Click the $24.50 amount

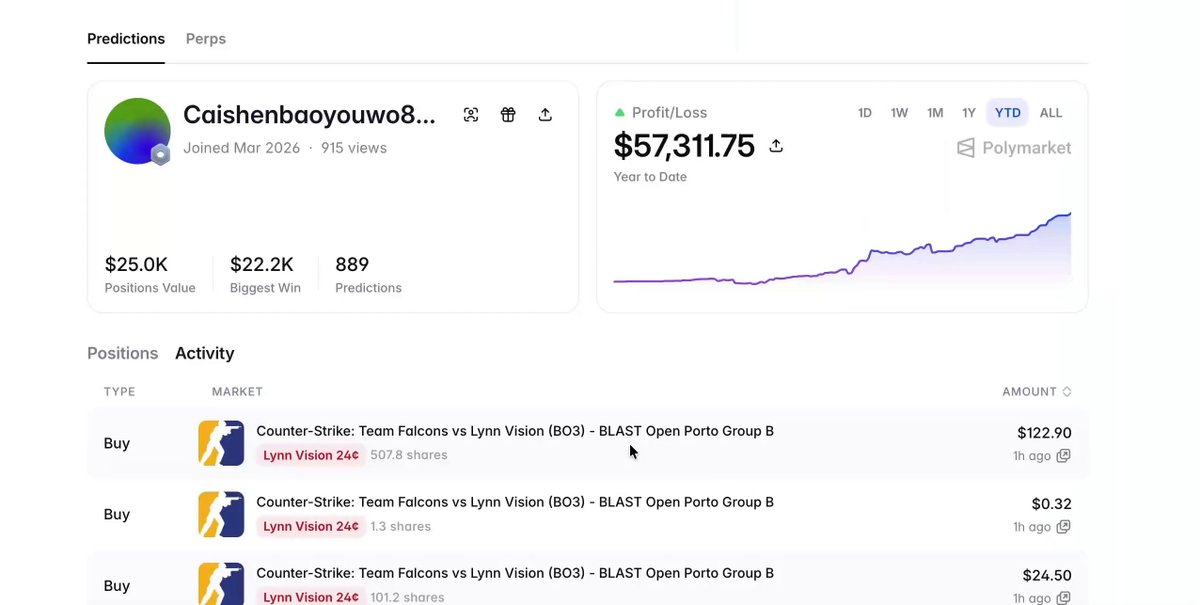[1047, 575]
